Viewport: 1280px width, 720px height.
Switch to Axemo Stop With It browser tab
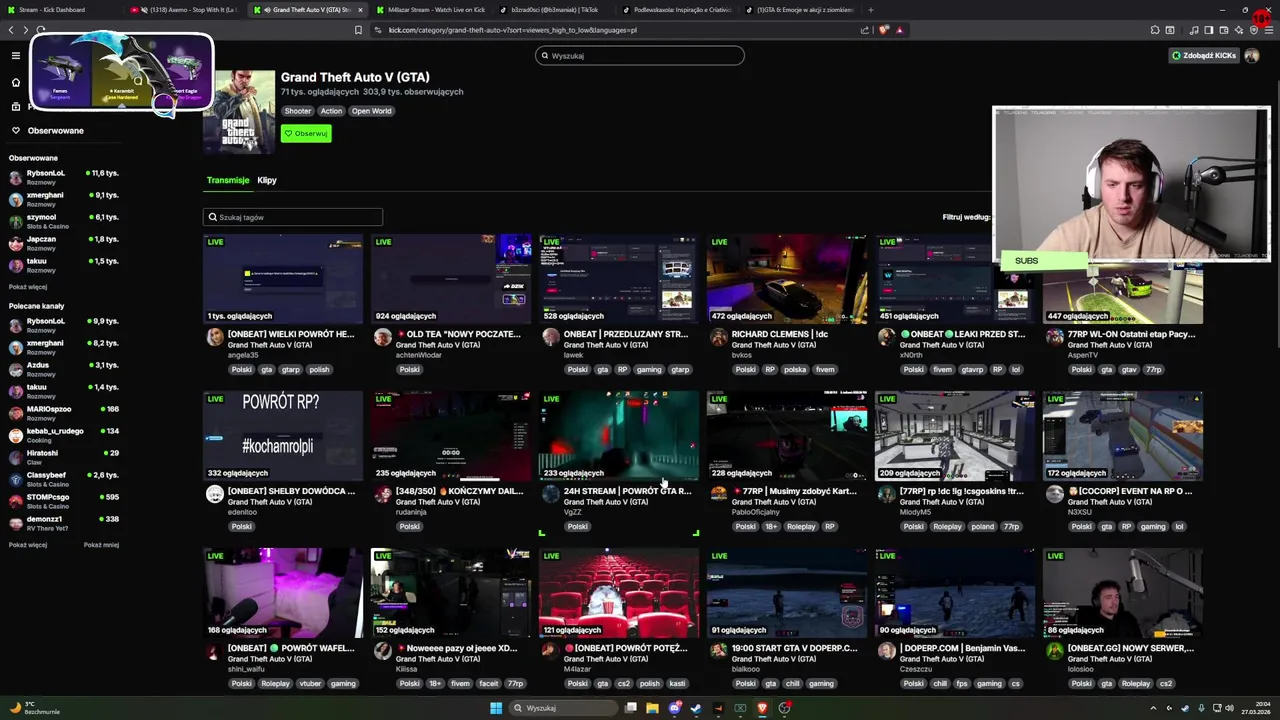pos(186,10)
